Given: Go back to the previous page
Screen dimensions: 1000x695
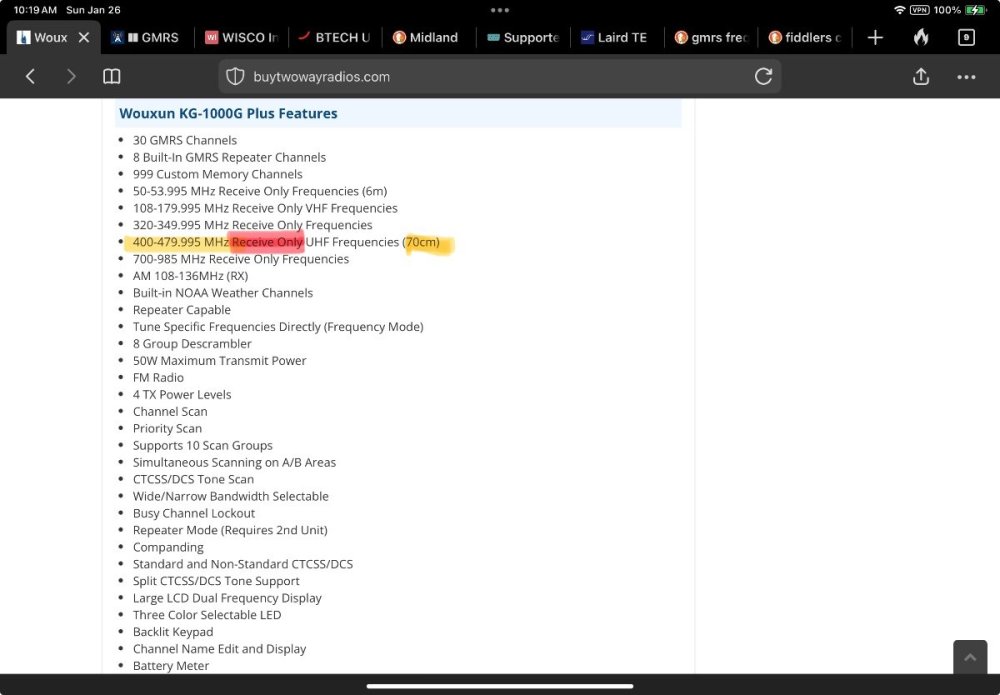Looking at the screenshot, I should [30, 77].
